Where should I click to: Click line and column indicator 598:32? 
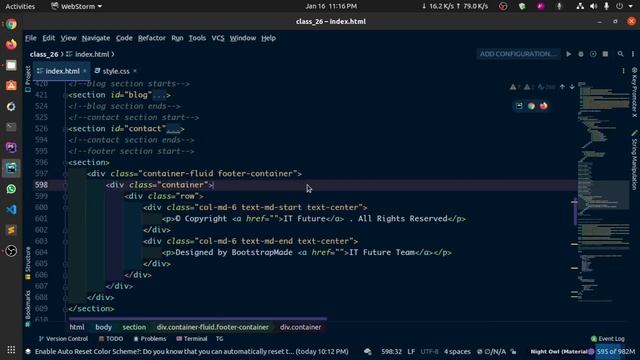coord(391,351)
